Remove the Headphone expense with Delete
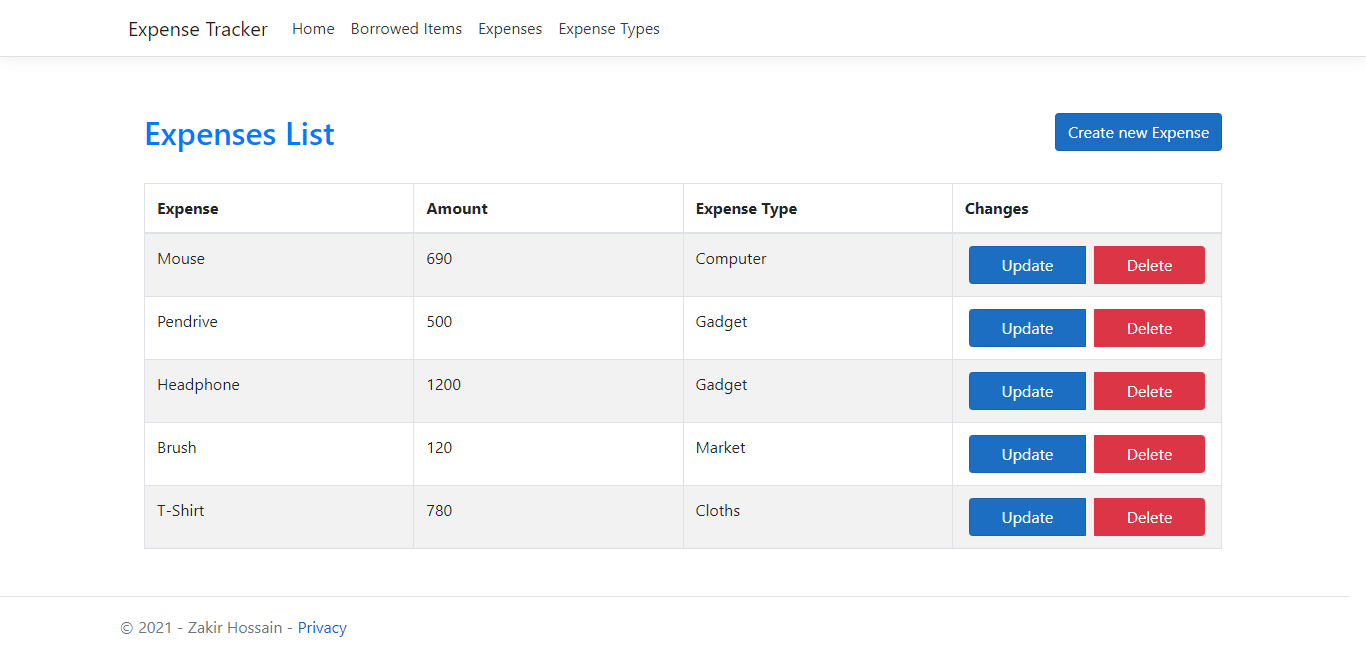 (1149, 391)
